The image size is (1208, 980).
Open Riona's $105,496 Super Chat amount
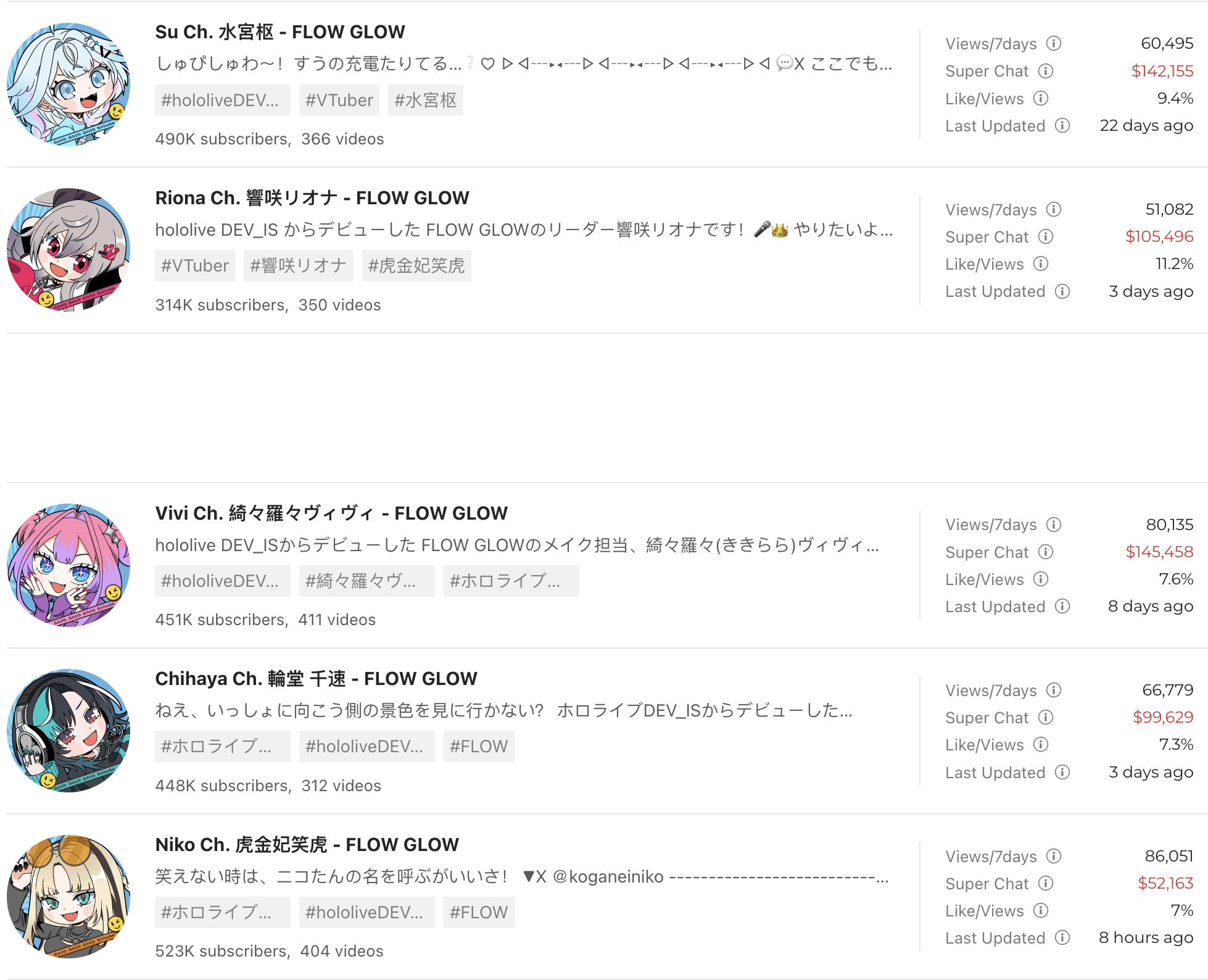point(1159,237)
